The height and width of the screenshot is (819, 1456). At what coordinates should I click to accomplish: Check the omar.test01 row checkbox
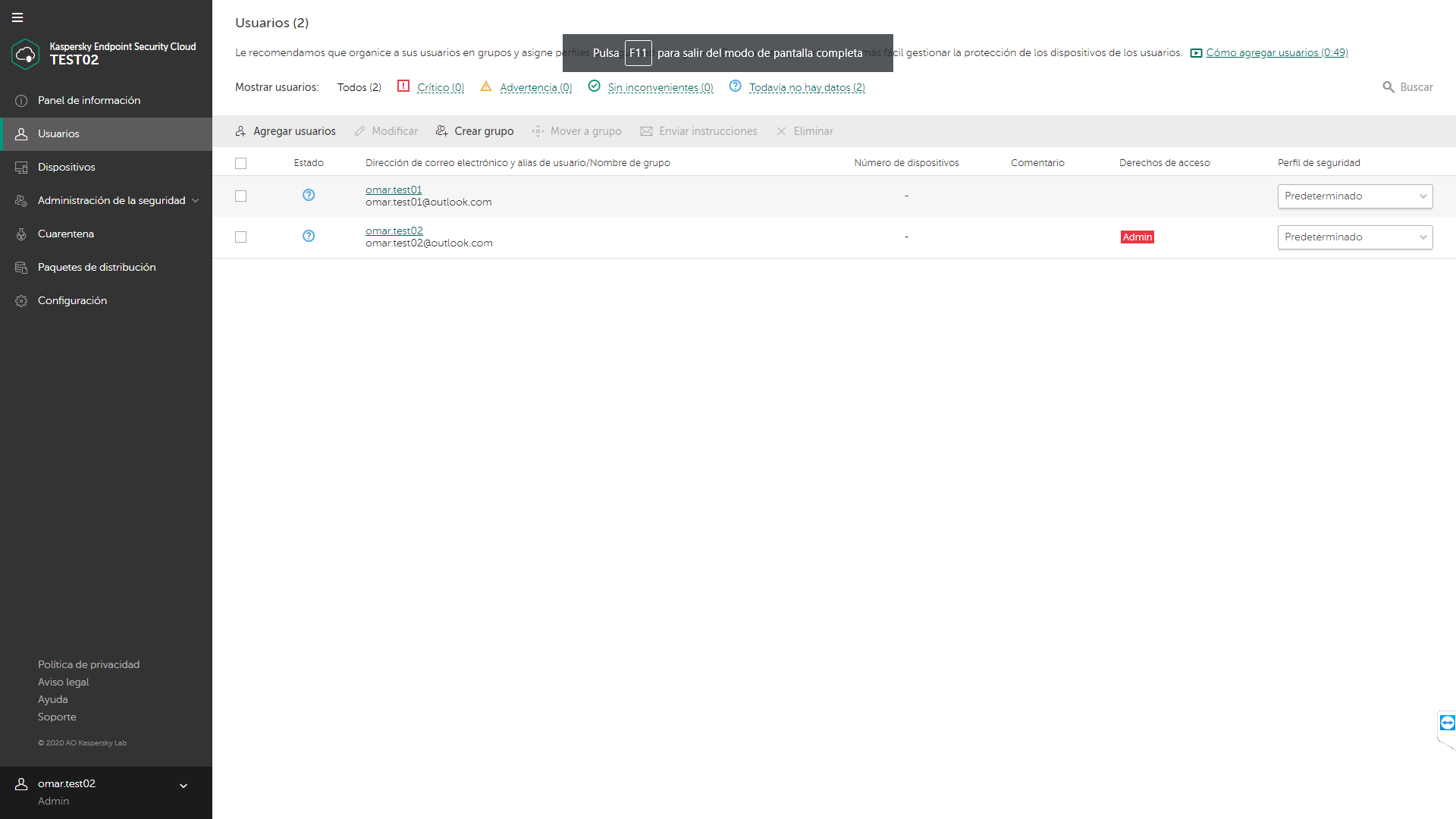(x=241, y=196)
